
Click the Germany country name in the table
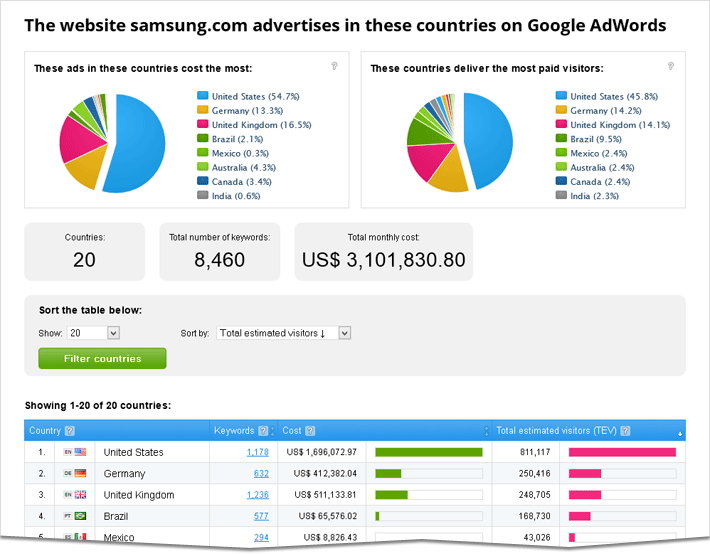coord(124,473)
